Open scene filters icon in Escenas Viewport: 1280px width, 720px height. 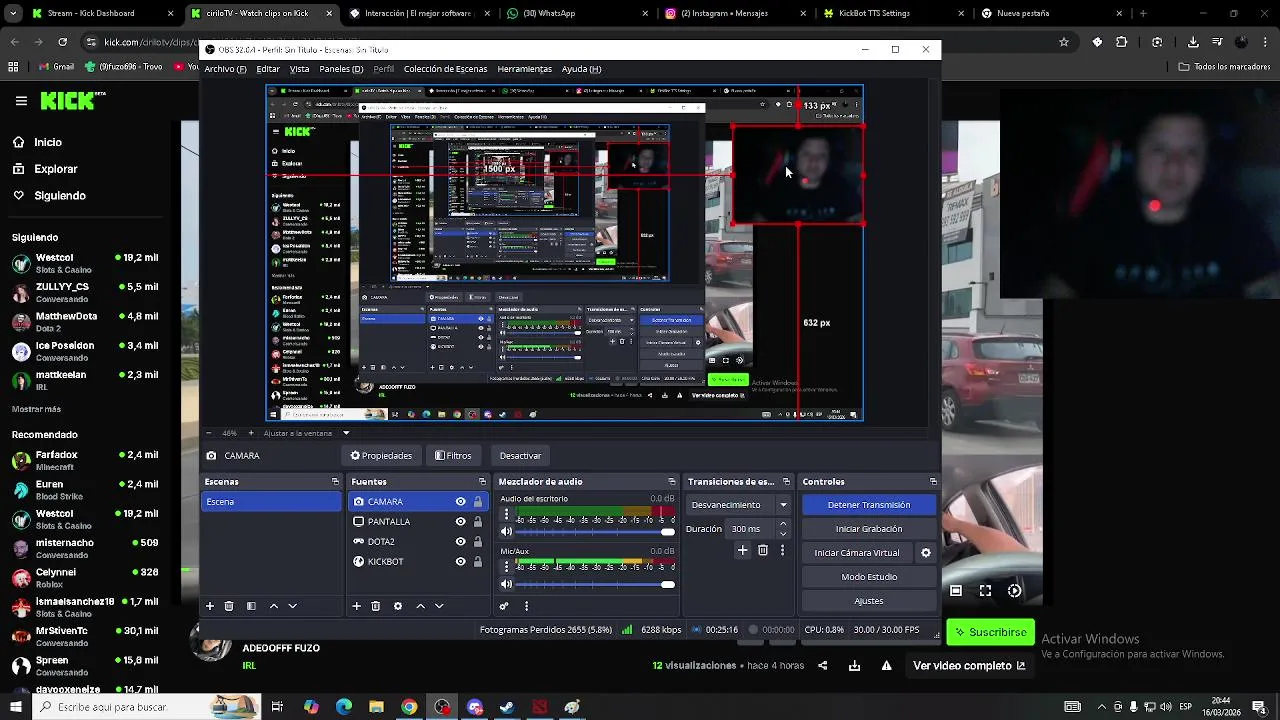click(251, 606)
